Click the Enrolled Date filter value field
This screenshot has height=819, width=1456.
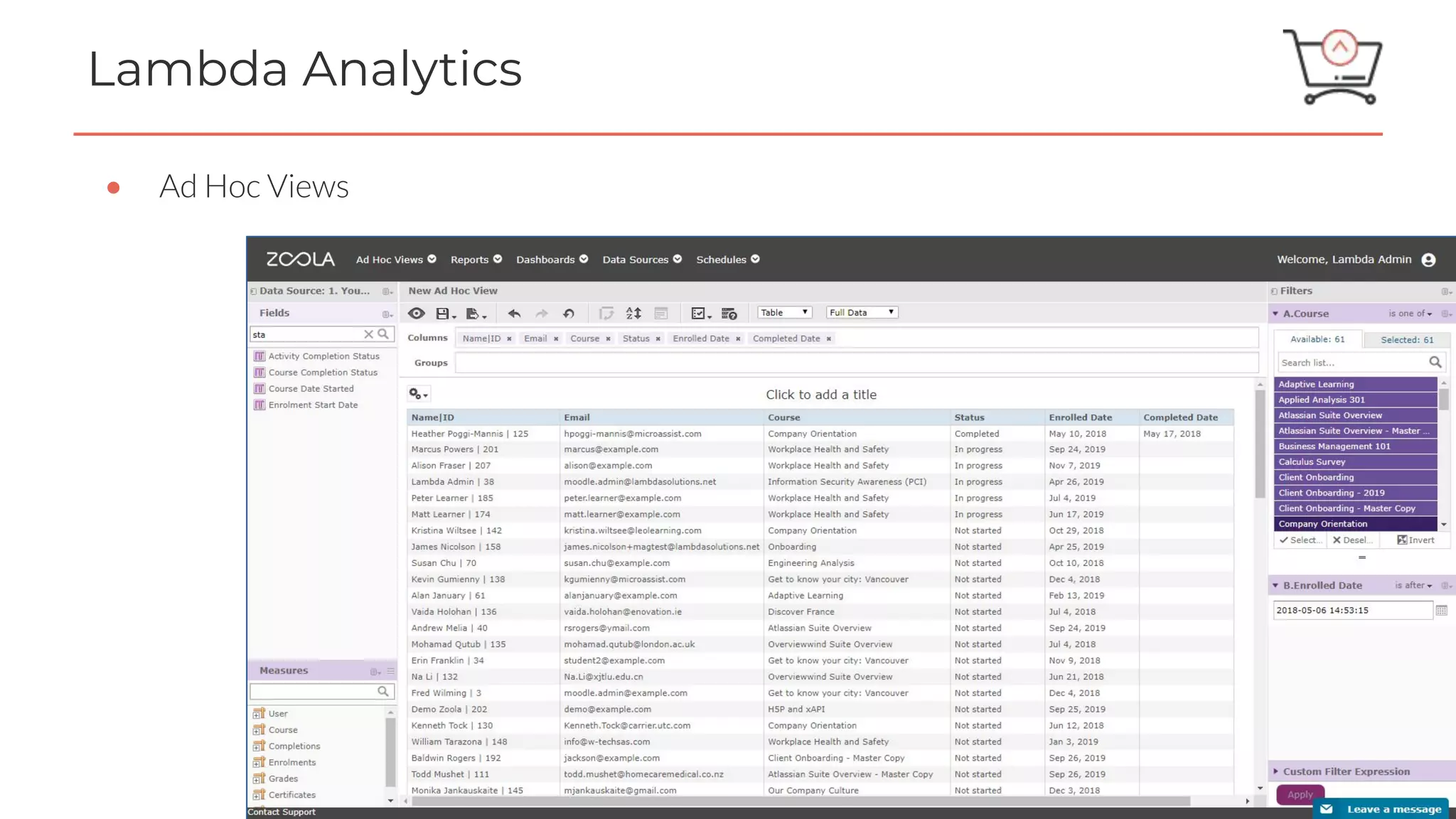(1352, 610)
